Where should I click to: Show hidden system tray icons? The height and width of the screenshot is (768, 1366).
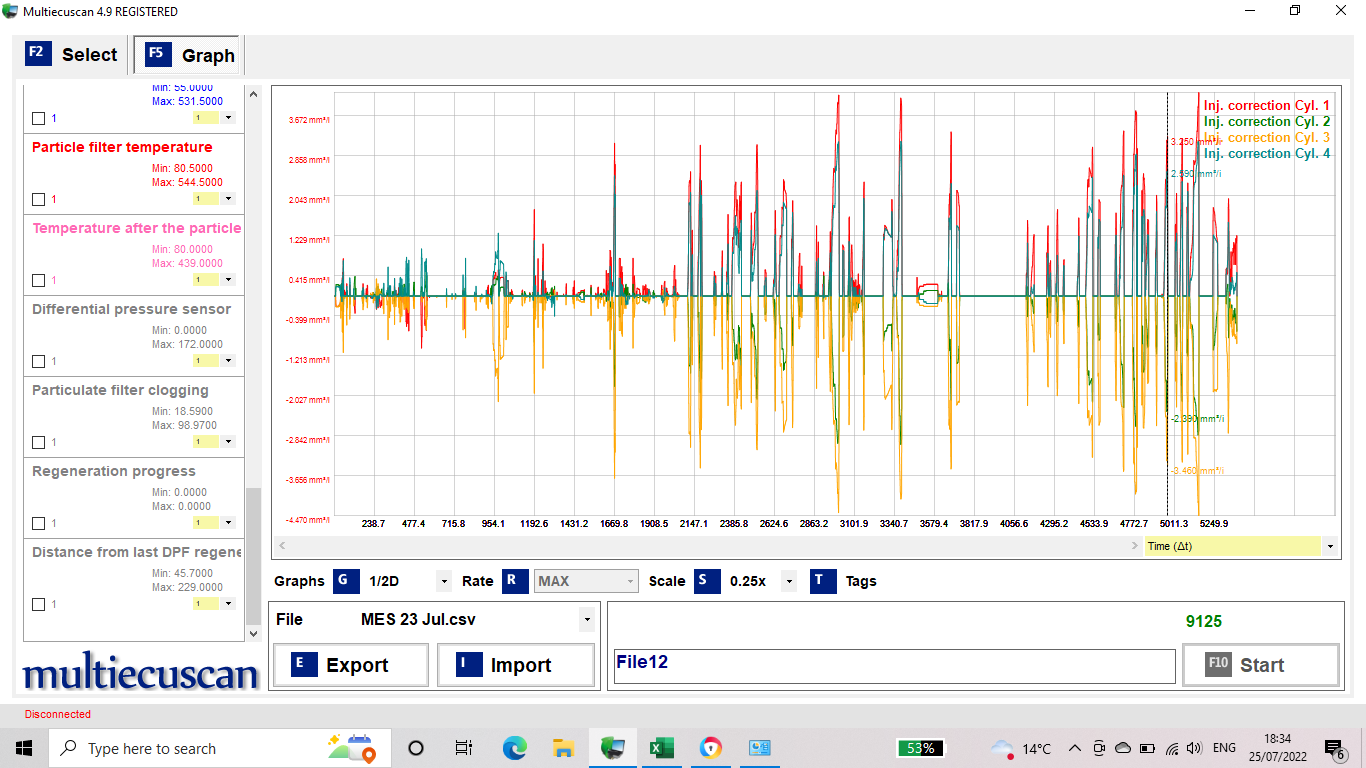click(x=1075, y=748)
